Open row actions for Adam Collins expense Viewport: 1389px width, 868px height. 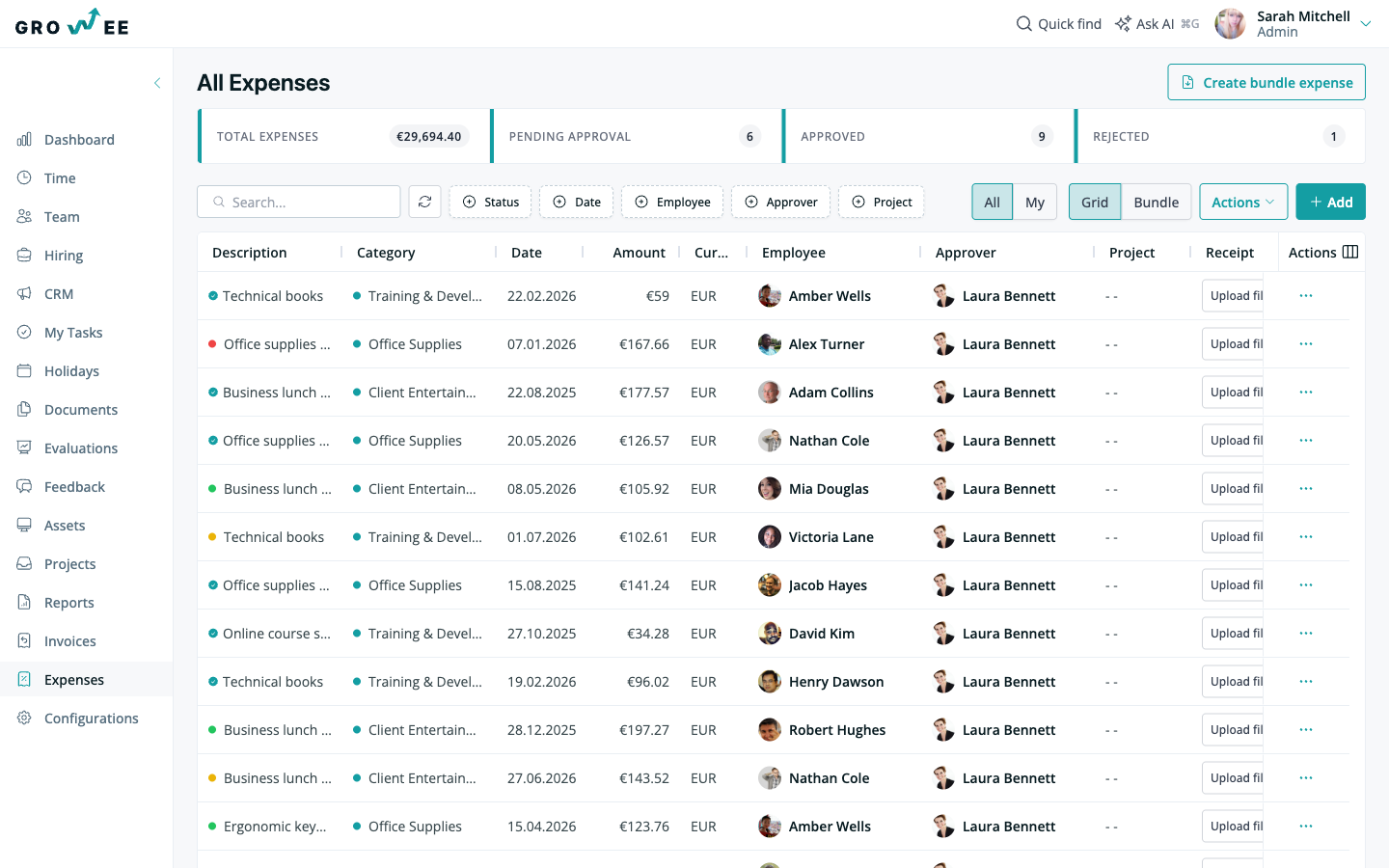click(1306, 393)
